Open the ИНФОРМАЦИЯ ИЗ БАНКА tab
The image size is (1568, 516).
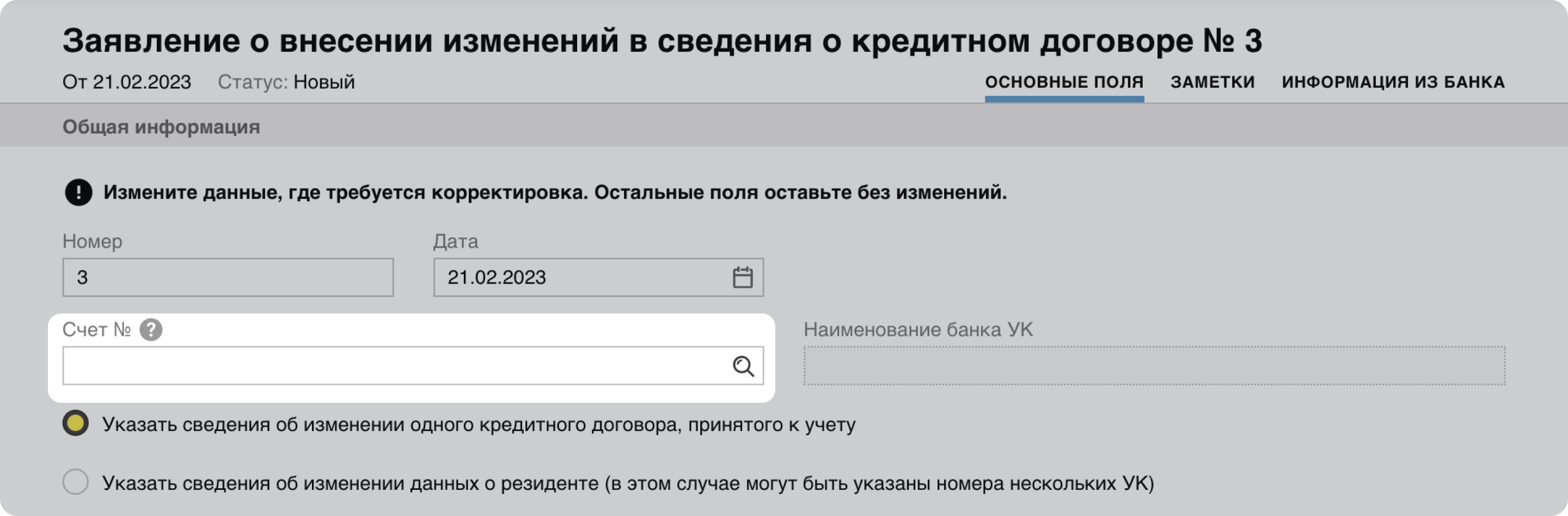[x=1393, y=82]
